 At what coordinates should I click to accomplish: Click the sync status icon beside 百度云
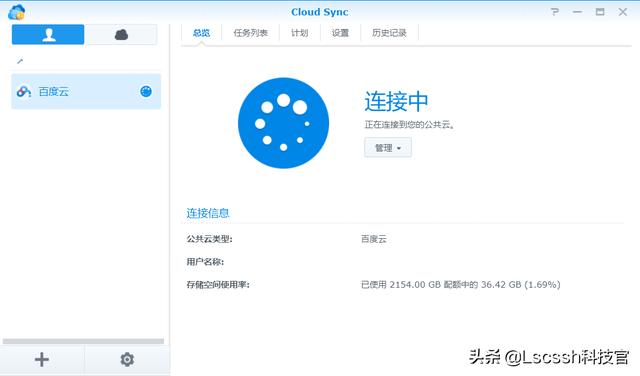click(146, 91)
